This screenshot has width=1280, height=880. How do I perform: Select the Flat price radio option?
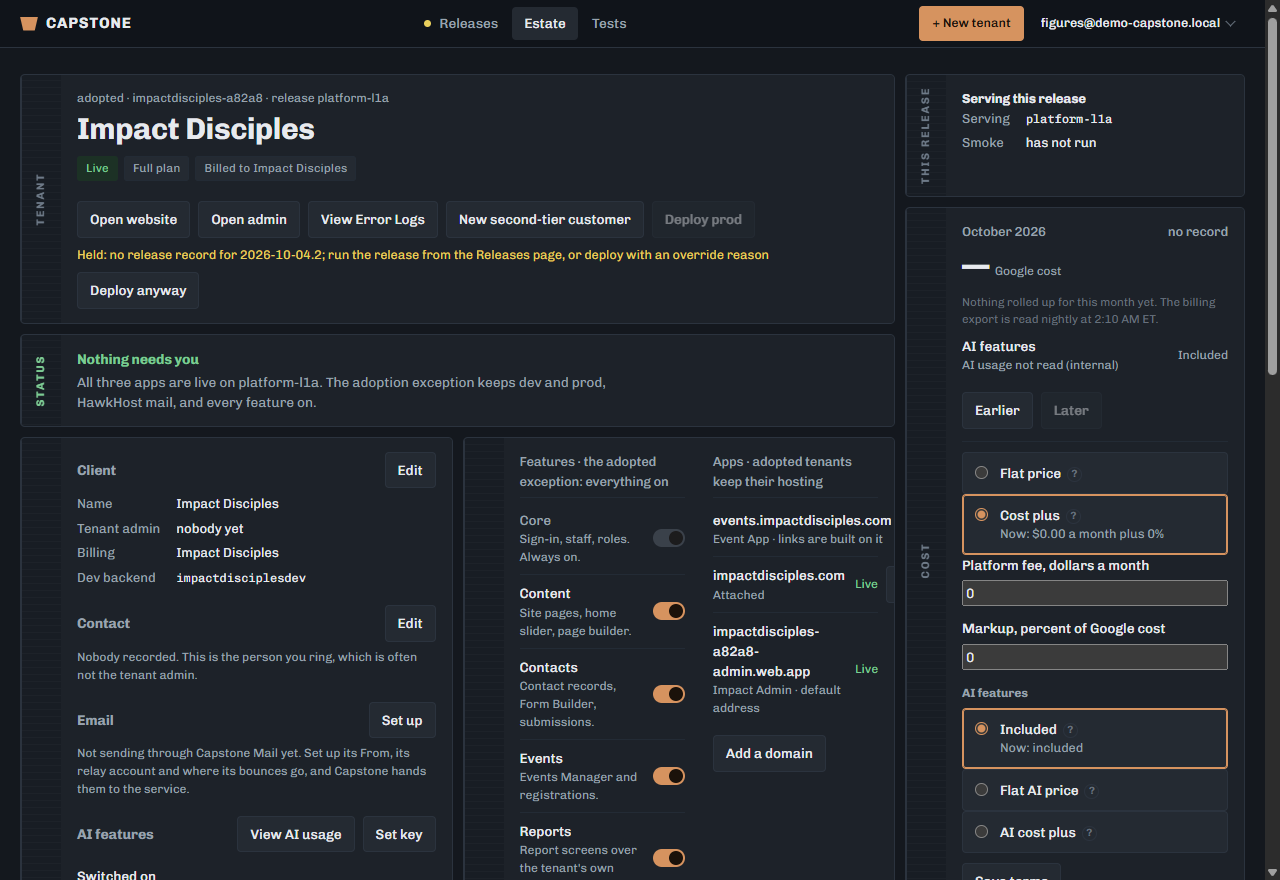pyautogui.click(x=981, y=473)
